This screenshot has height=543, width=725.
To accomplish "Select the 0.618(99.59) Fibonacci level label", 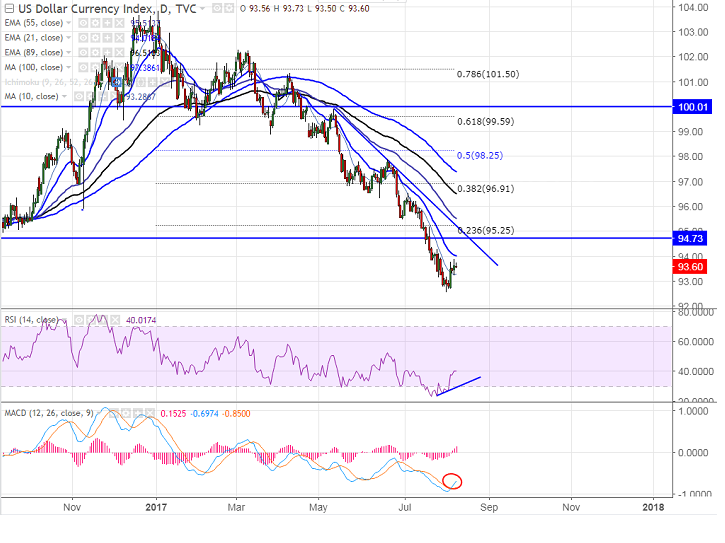I will (x=485, y=122).
